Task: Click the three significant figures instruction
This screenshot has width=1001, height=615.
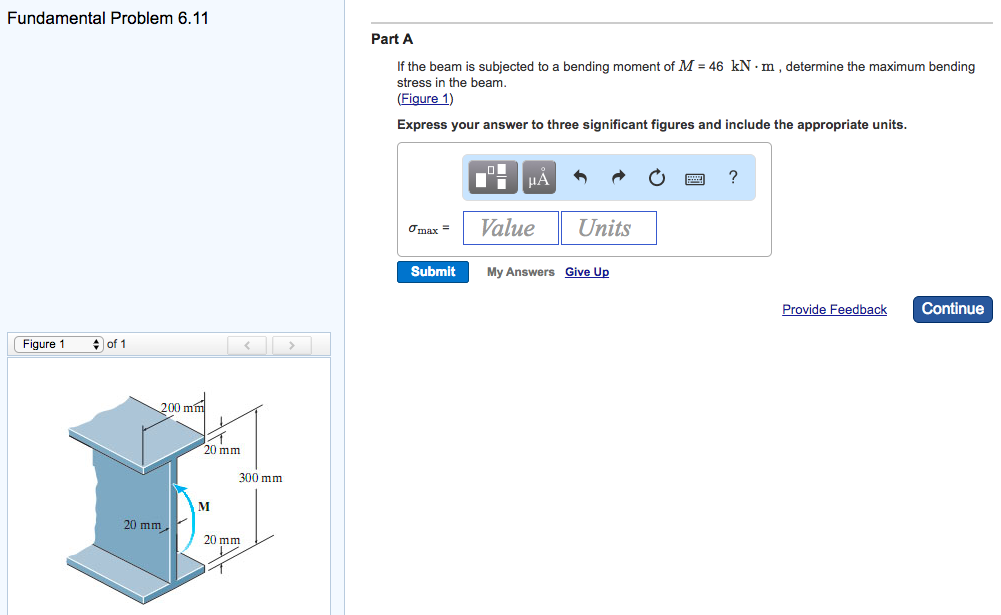Action: [652, 125]
